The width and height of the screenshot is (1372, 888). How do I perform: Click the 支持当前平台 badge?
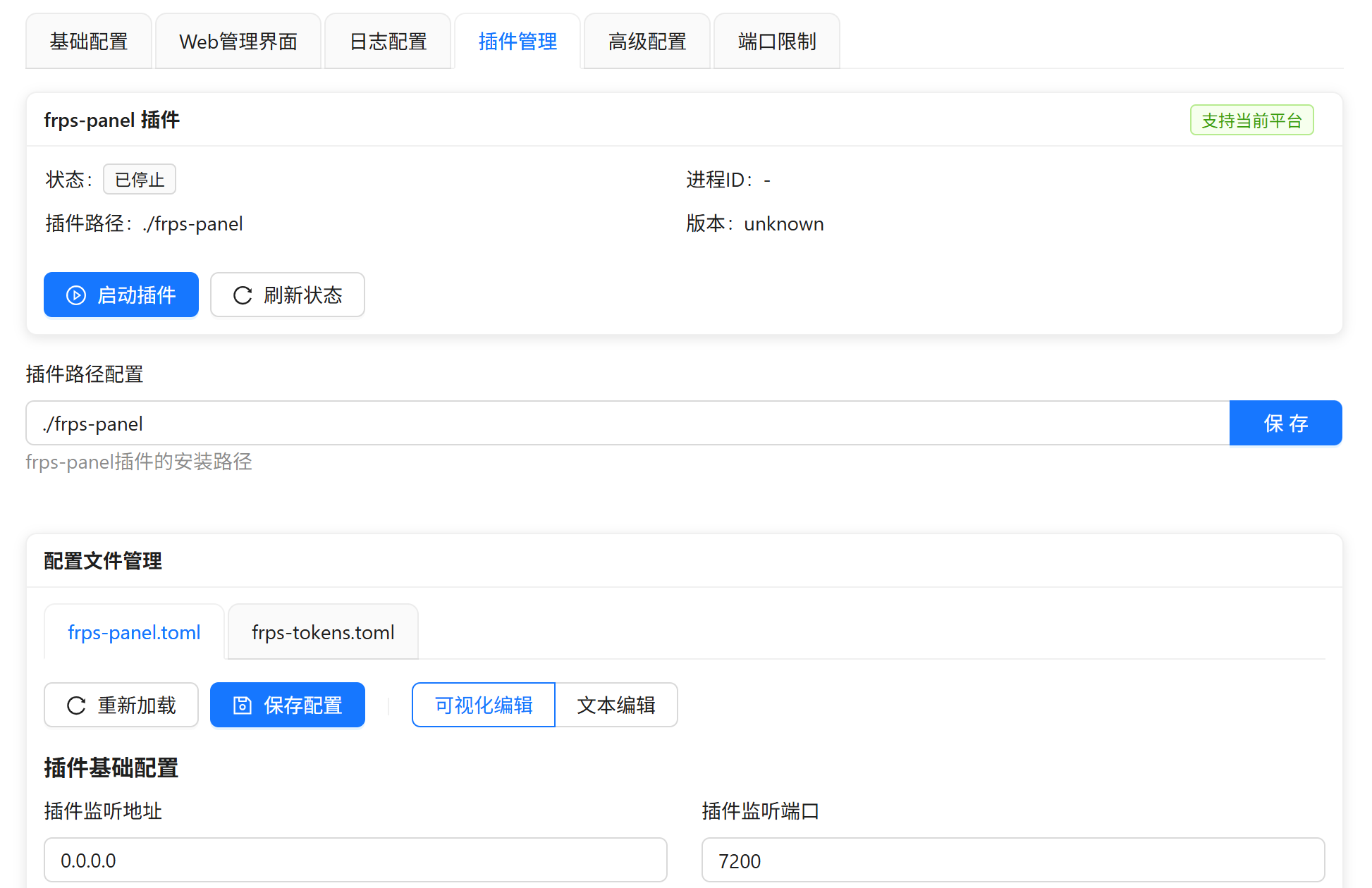pos(1251,120)
